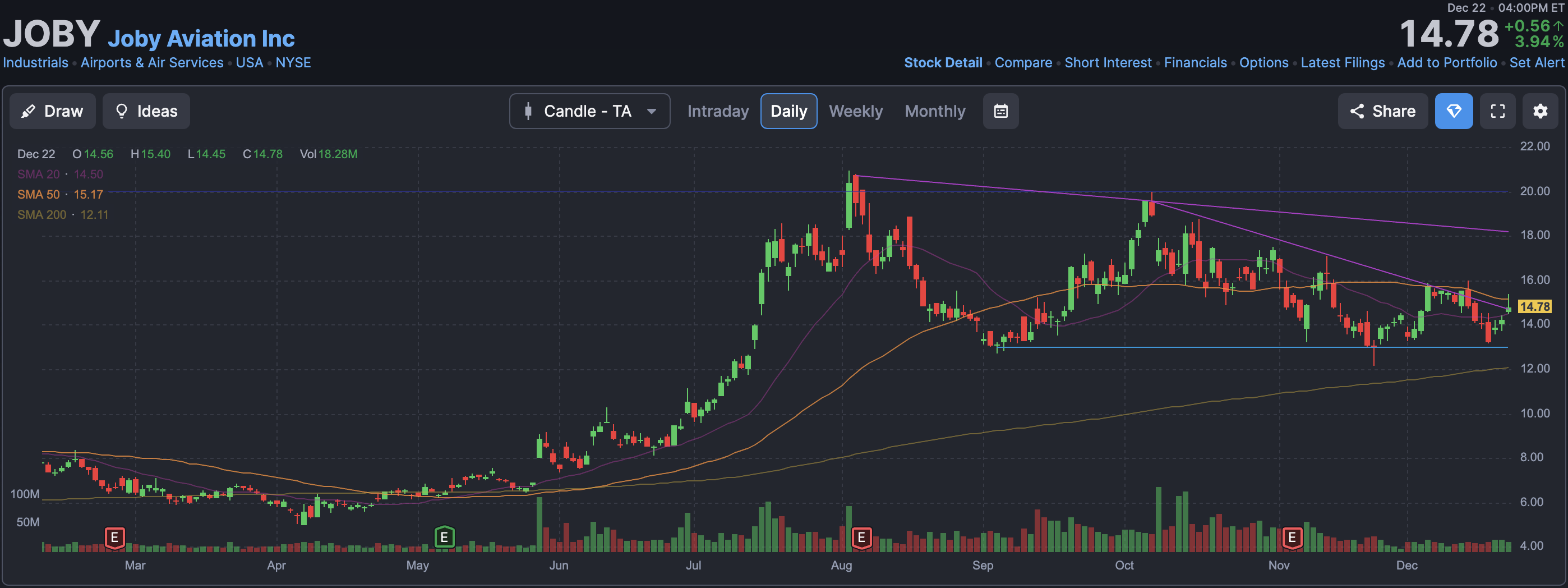Open the Options link
1568x588 pixels.
(x=1263, y=63)
